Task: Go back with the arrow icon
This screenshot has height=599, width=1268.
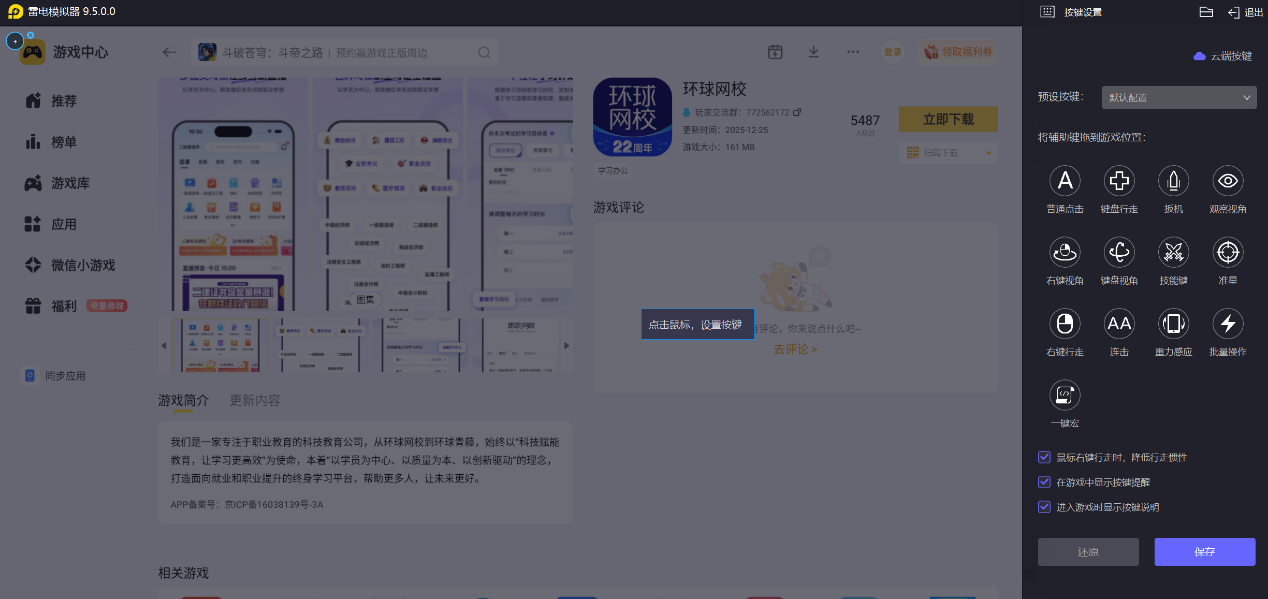Action: tap(169, 52)
